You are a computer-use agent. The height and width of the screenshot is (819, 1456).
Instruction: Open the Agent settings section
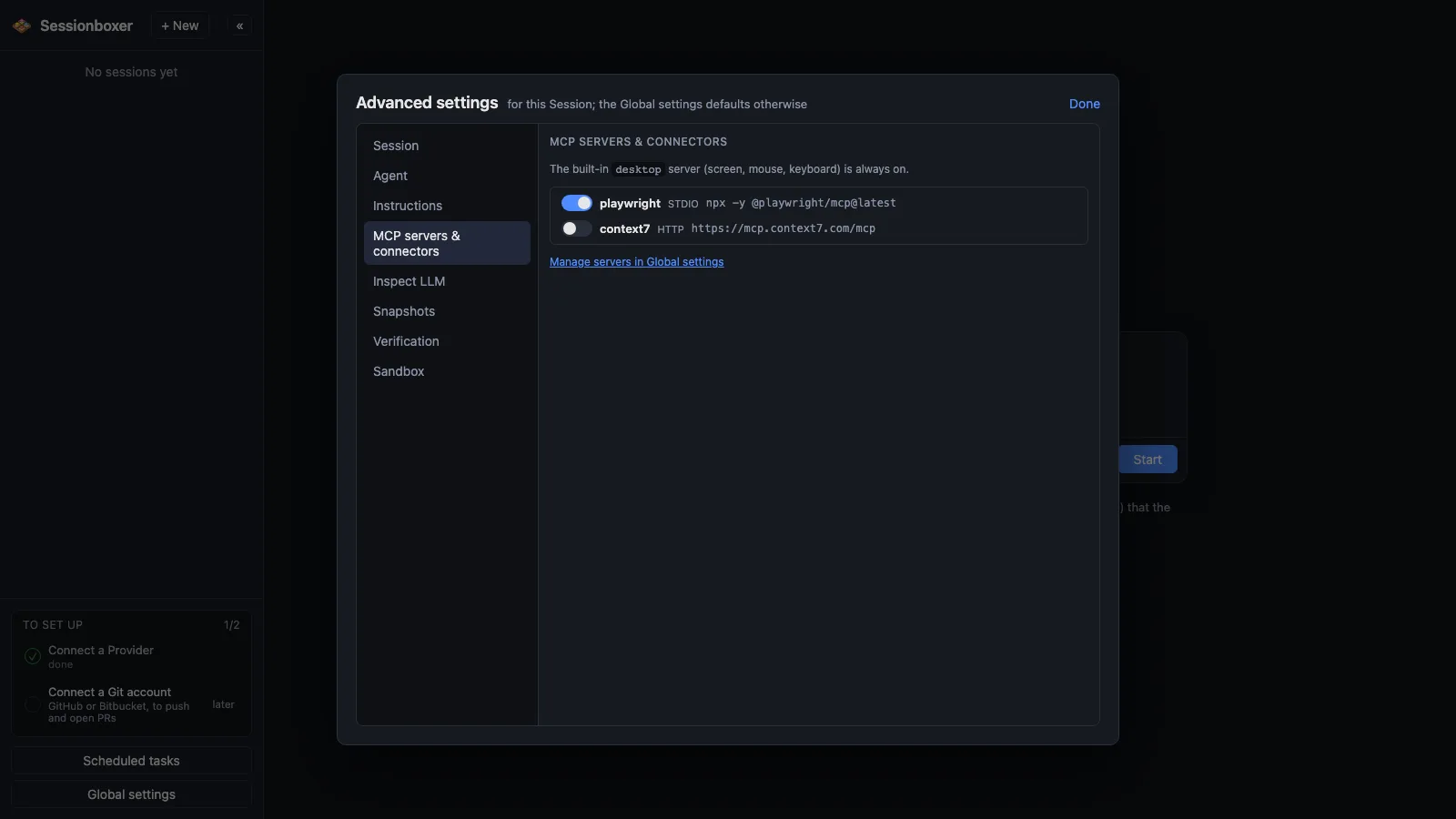pyautogui.click(x=447, y=176)
